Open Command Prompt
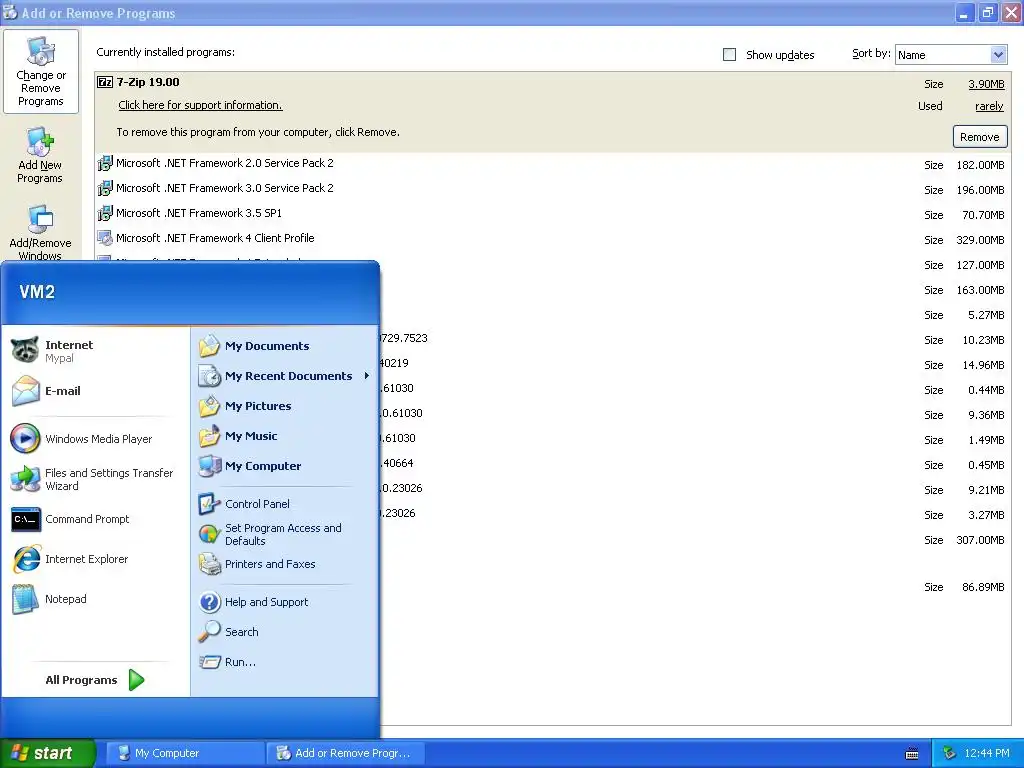Image resolution: width=1024 pixels, height=768 pixels. [x=95, y=519]
